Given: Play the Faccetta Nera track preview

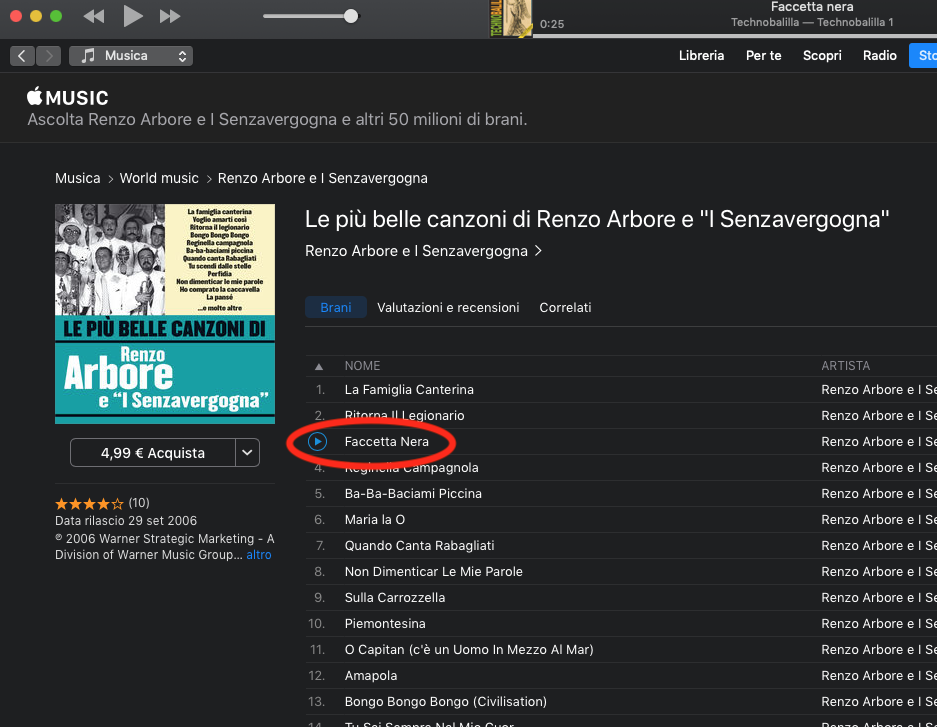Looking at the screenshot, I should click(x=317, y=441).
